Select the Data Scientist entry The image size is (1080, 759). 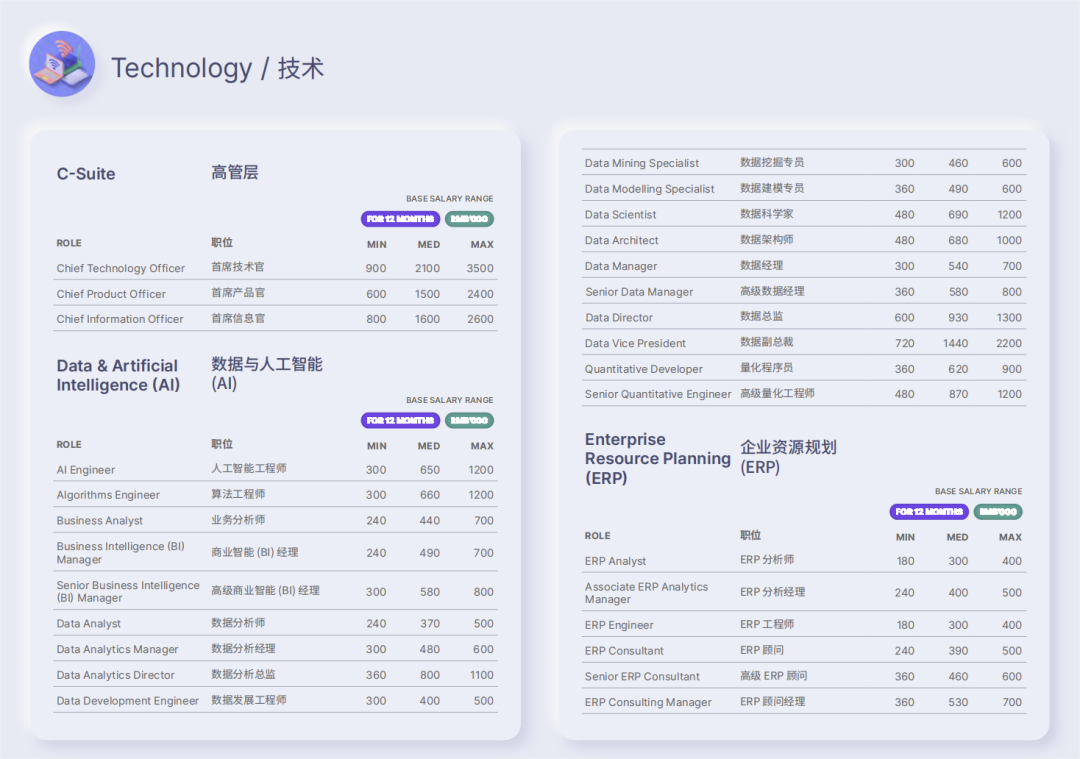(x=620, y=214)
